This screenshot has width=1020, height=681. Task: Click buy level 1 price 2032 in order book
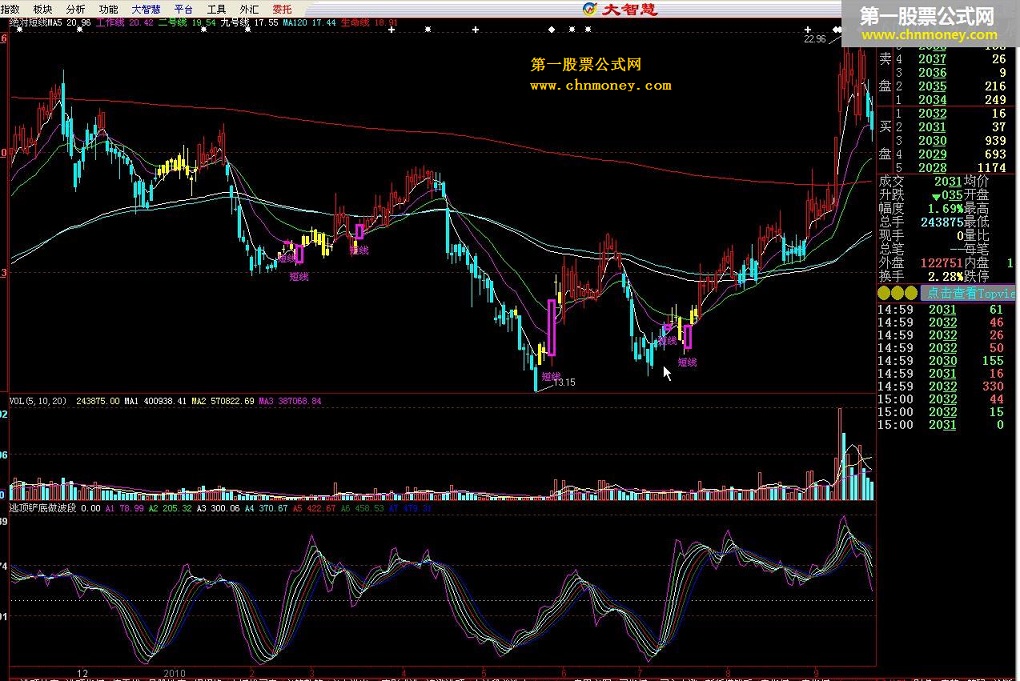click(932, 114)
